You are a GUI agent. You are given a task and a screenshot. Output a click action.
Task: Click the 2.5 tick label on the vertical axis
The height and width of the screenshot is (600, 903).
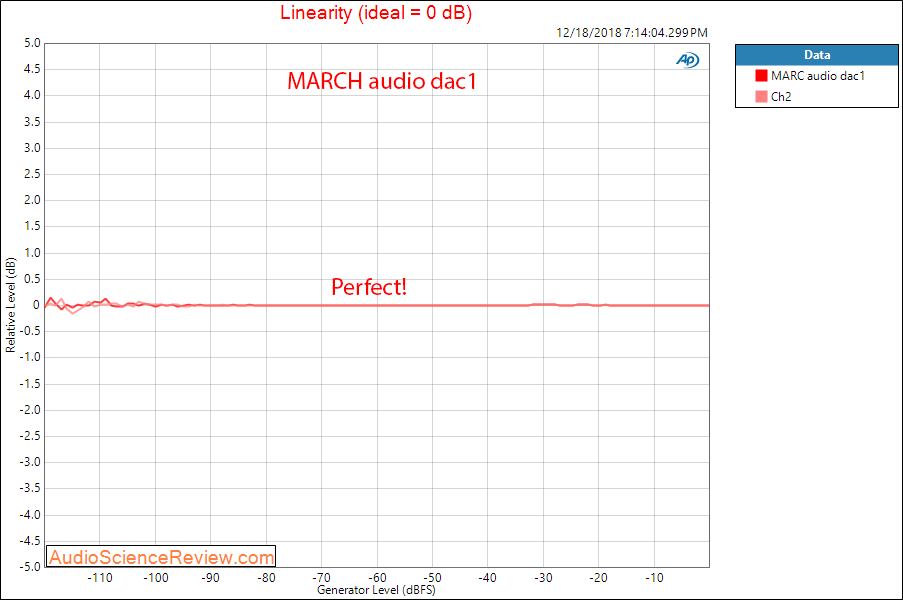(x=32, y=174)
